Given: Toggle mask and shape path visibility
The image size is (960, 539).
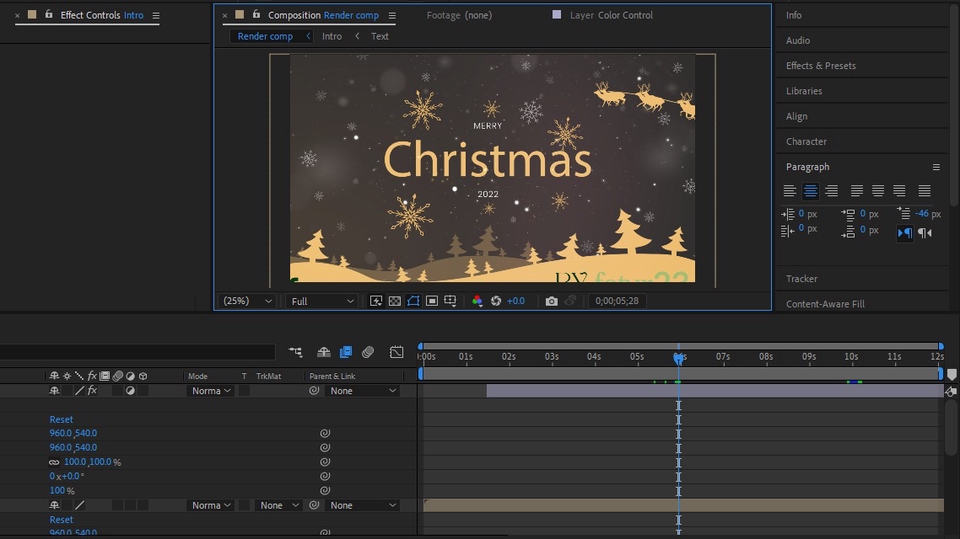Looking at the screenshot, I should [x=413, y=301].
